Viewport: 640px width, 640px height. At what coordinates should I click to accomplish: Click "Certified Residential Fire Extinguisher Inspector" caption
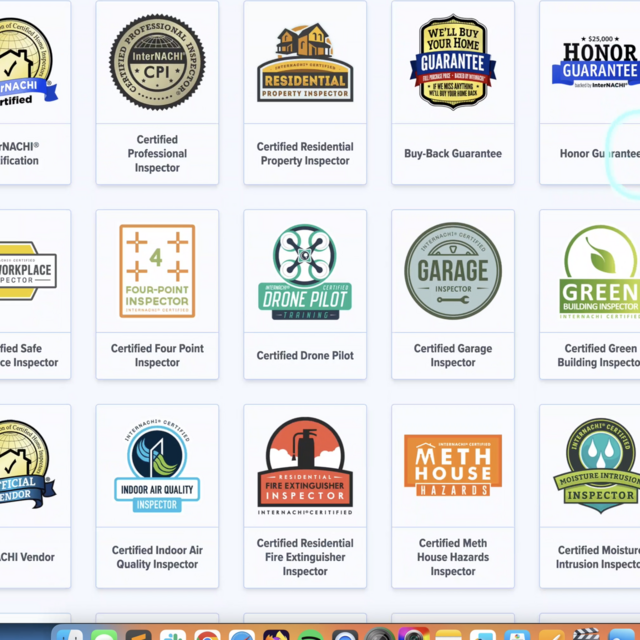coord(305,557)
